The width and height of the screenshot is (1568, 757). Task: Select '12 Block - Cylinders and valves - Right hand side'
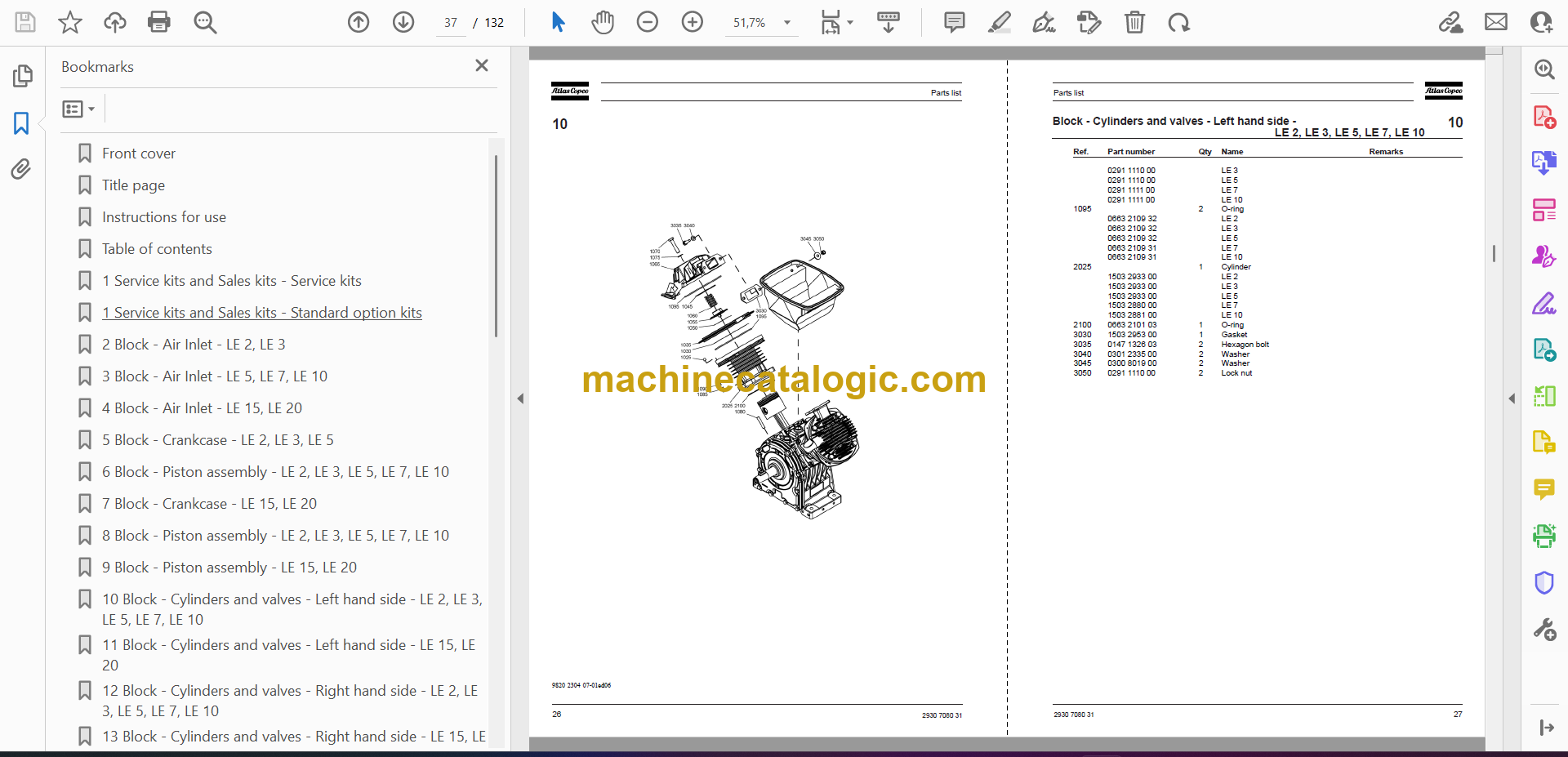click(x=290, y=701)
